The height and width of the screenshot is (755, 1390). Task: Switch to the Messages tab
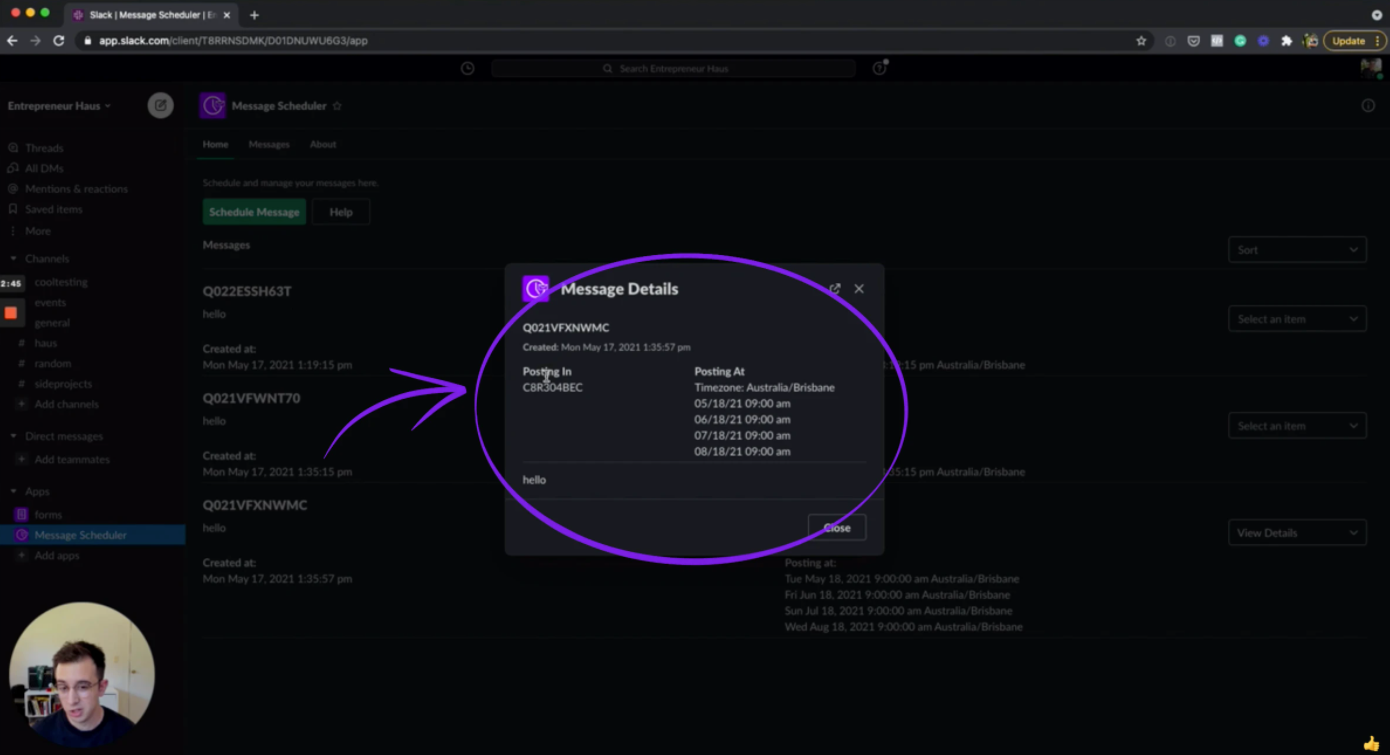pyautogui.click(x=268, y=144)
